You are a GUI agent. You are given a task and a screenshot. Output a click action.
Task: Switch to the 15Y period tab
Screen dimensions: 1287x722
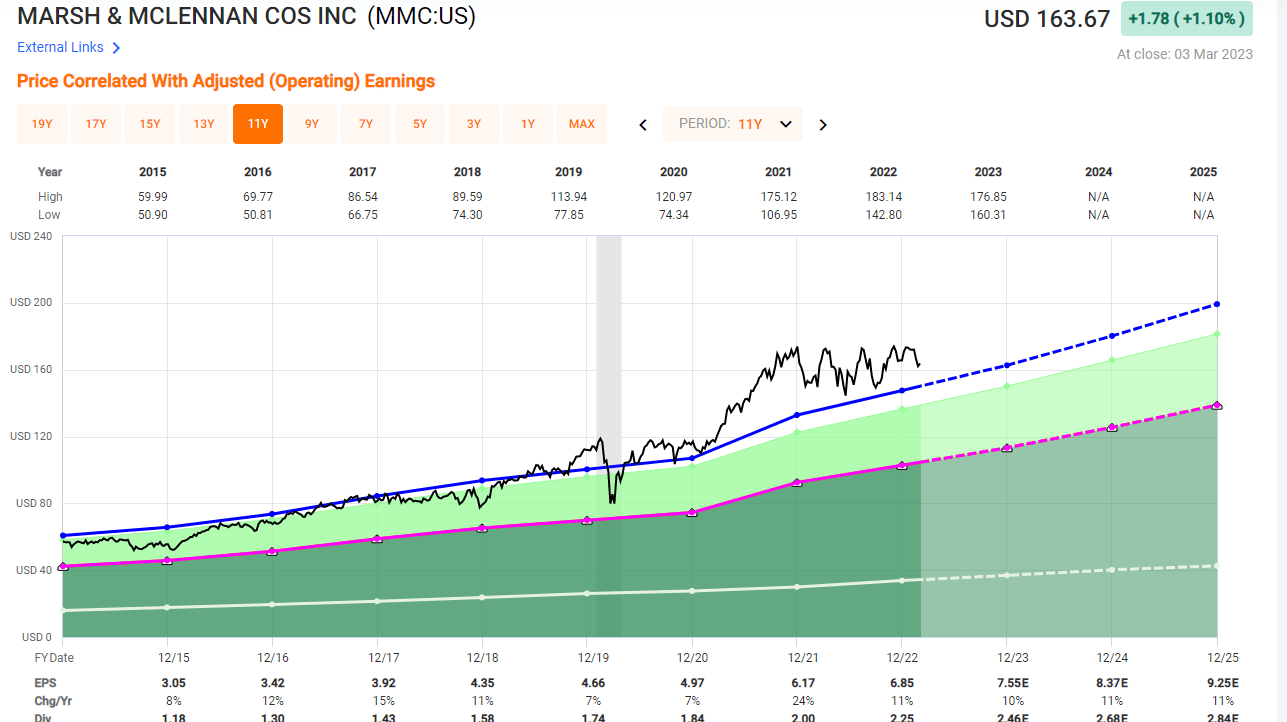(150, 124)
